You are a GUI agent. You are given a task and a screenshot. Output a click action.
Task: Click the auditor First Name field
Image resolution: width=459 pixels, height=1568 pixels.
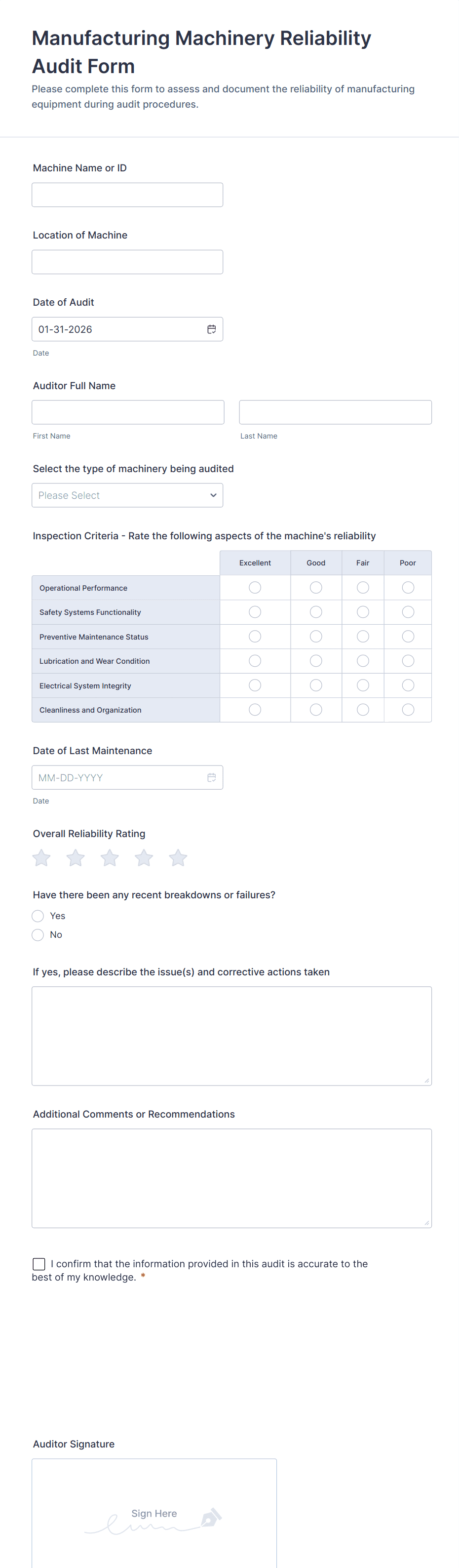[x=128, y=412]
